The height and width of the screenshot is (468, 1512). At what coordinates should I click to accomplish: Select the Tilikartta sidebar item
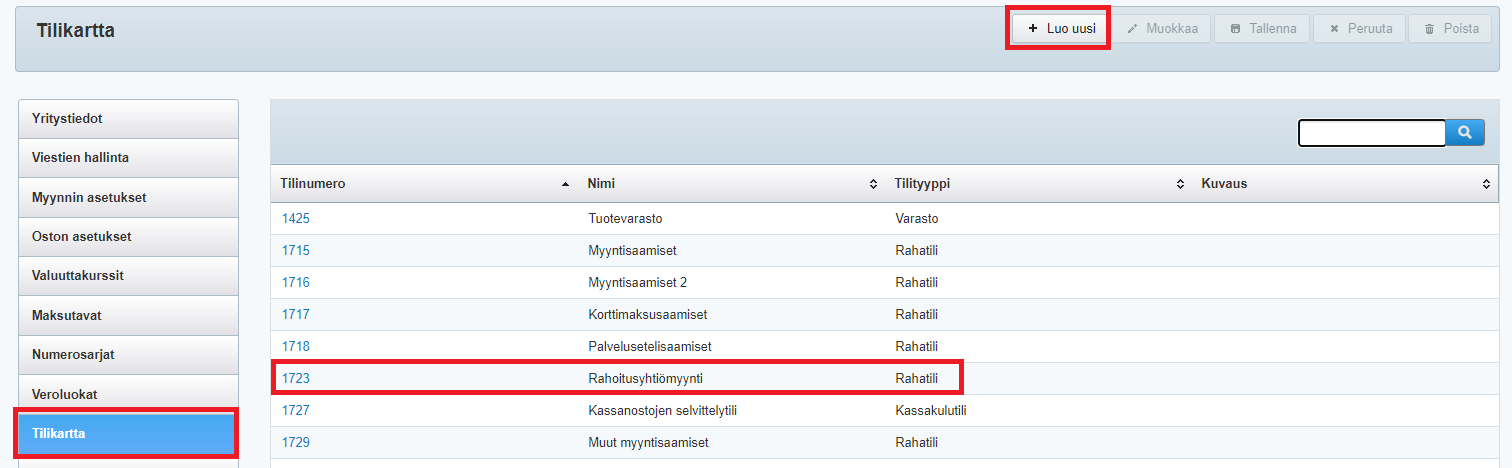point(126,434)
